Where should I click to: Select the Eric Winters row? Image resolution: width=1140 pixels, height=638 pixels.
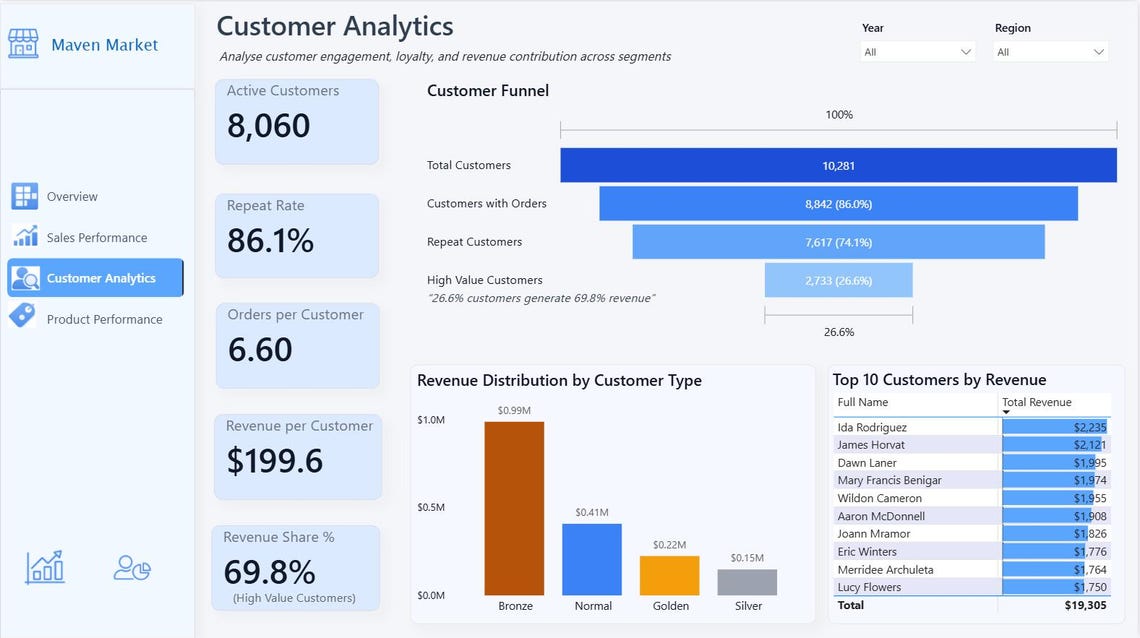(972, 552)
